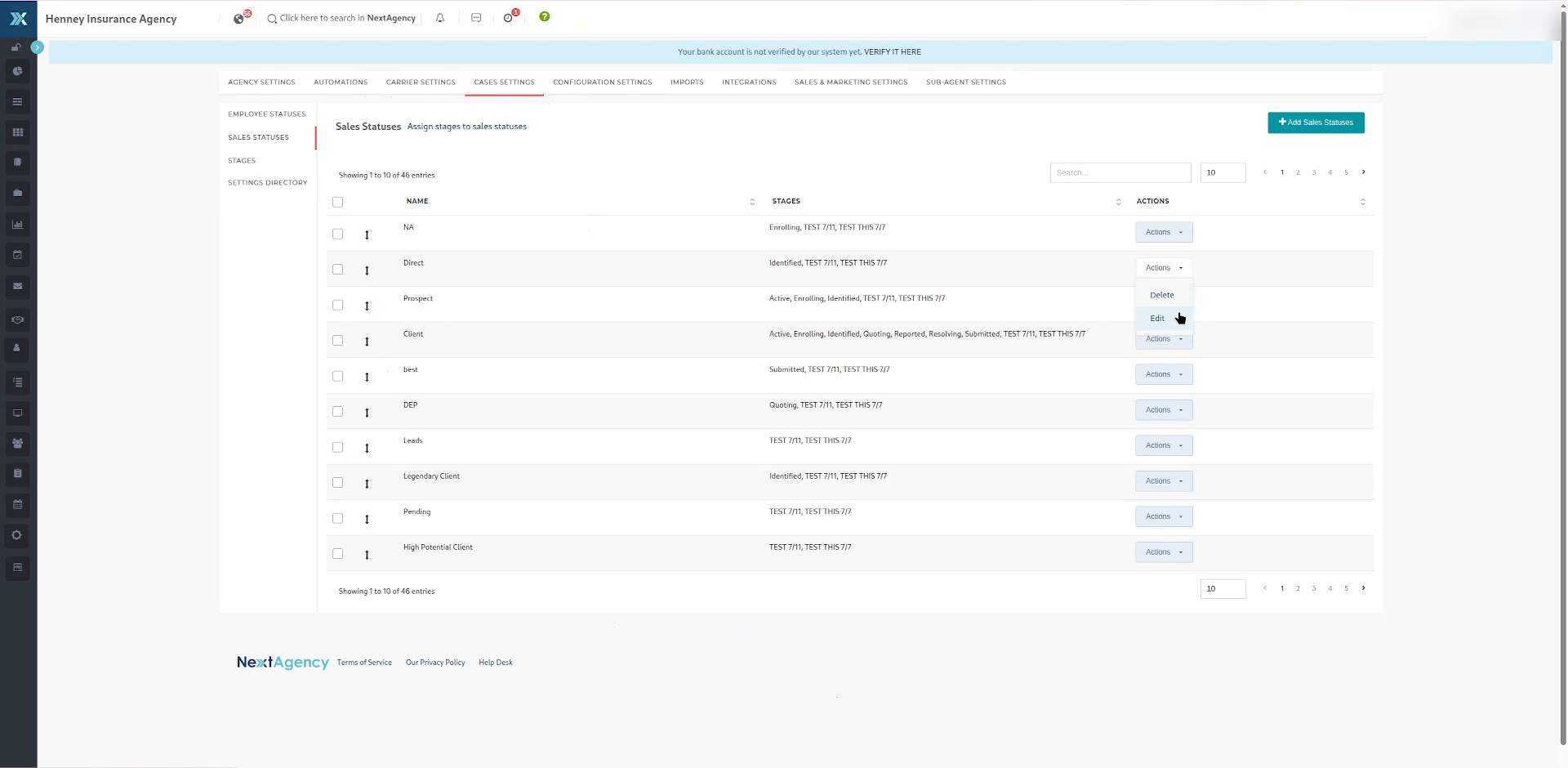Click the clock reminders icon with badge
The image size is (1568, 768).
pos(509,18)
